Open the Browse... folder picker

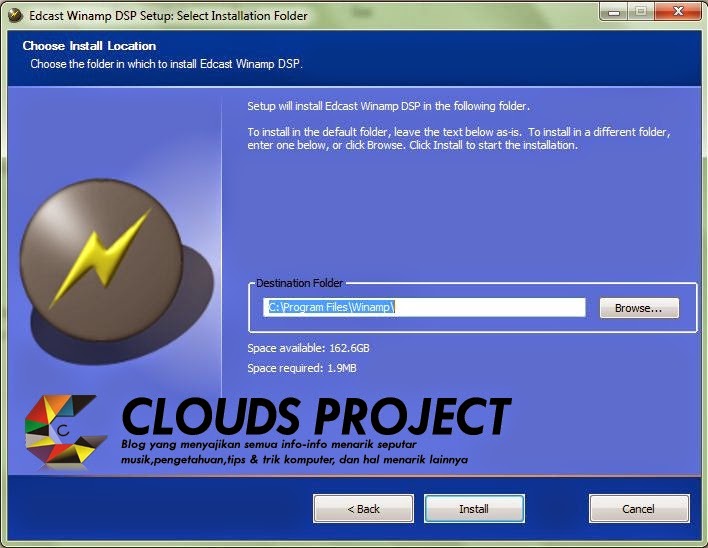tap(639, 308)
